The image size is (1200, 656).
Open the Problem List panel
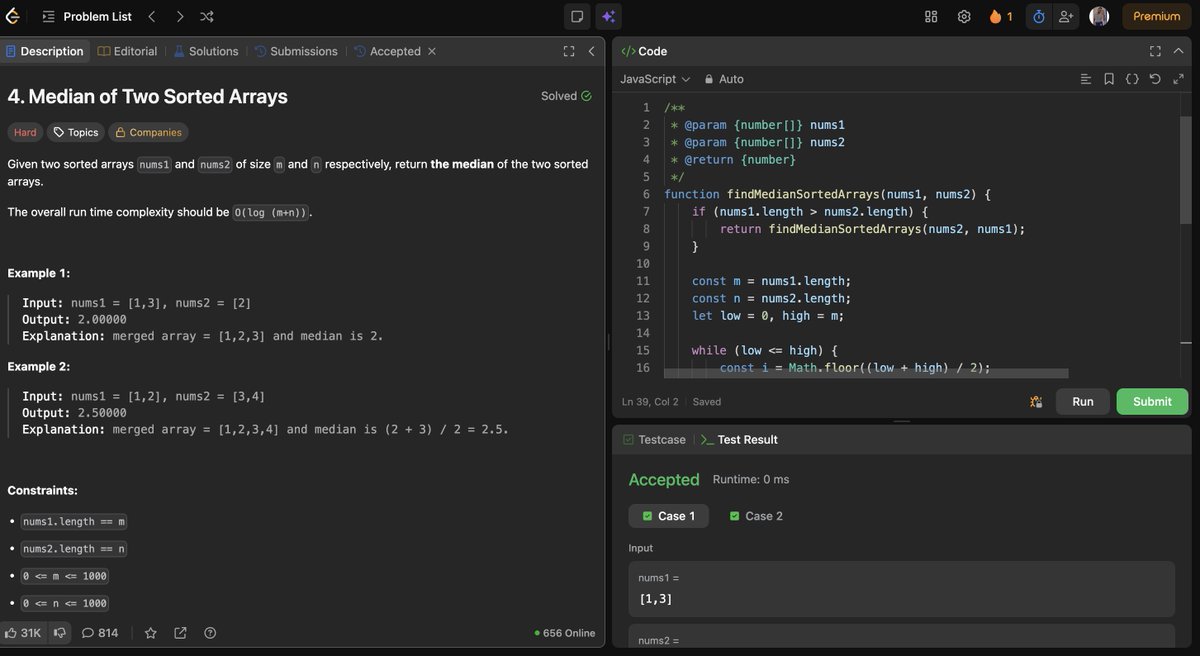pyautogui.click(x=87, y=16)
